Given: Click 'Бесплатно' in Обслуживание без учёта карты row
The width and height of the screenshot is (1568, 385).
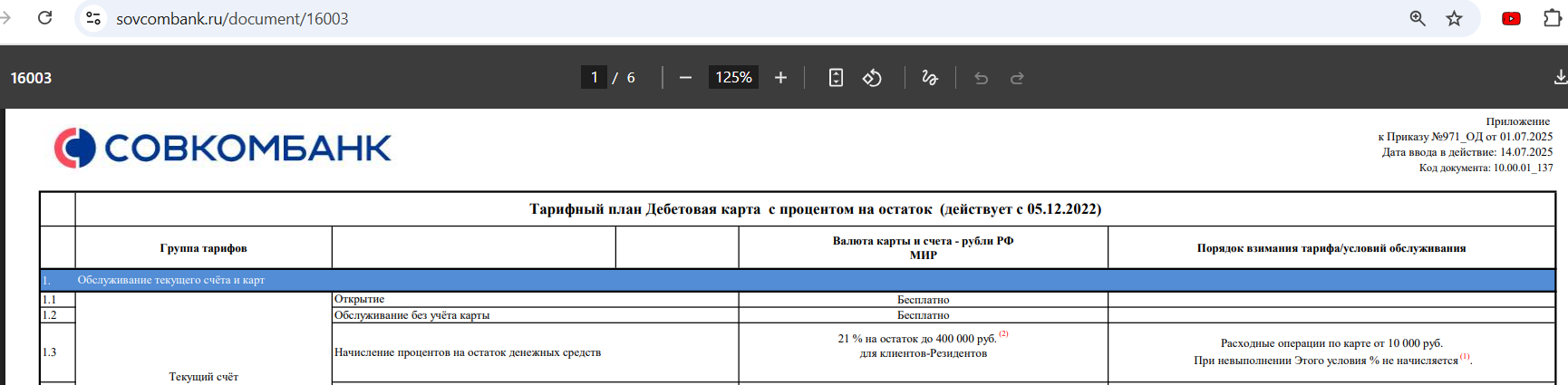Looking at the screenshot, I should click(923, 315).
